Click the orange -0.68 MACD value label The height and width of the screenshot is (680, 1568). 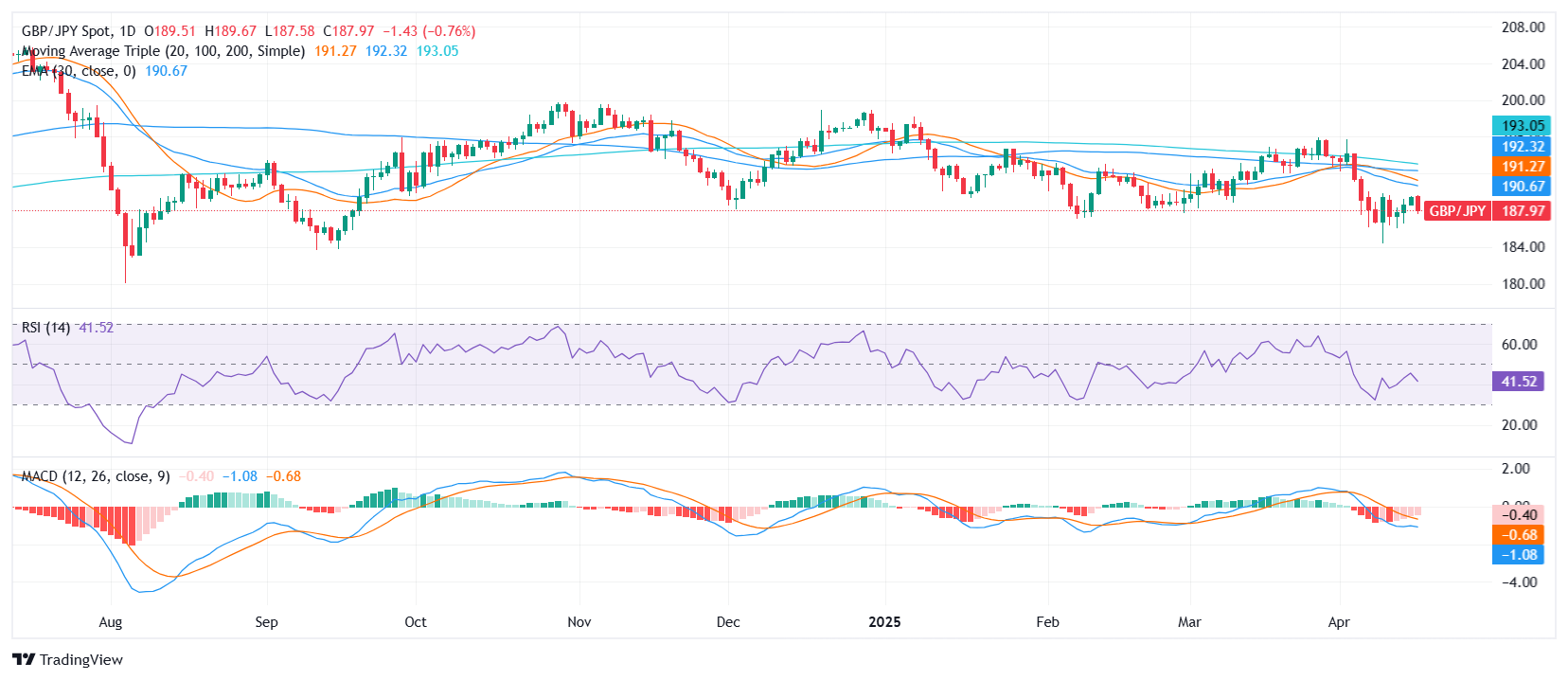[1518, 535]
